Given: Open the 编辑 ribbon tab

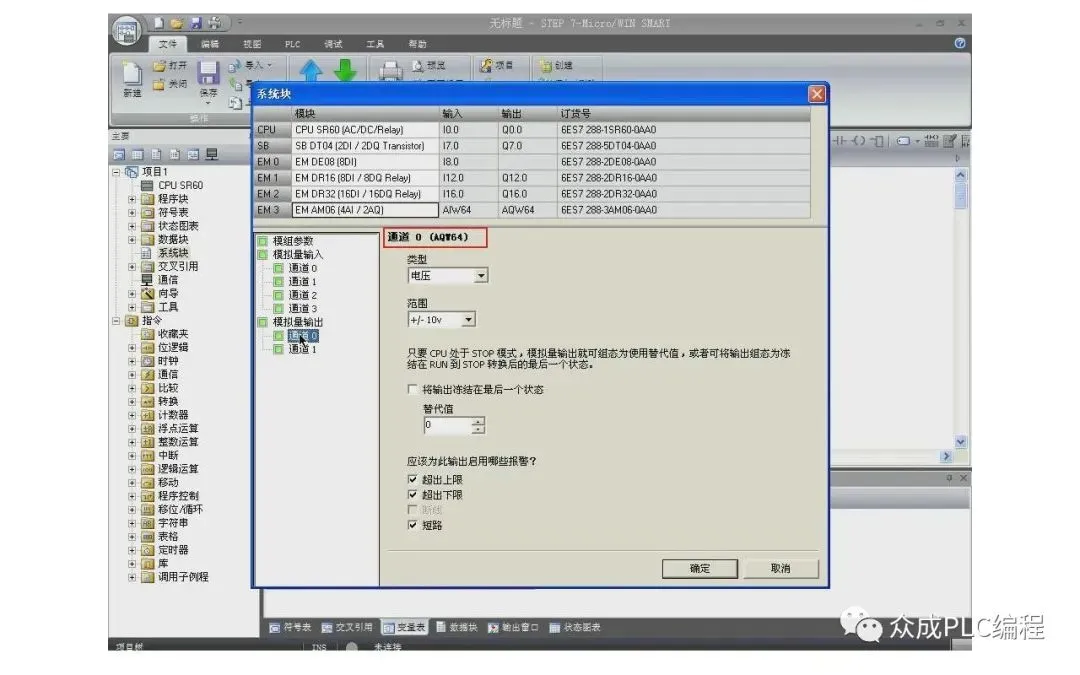Looking at the screenshot, I should point(210,44).
